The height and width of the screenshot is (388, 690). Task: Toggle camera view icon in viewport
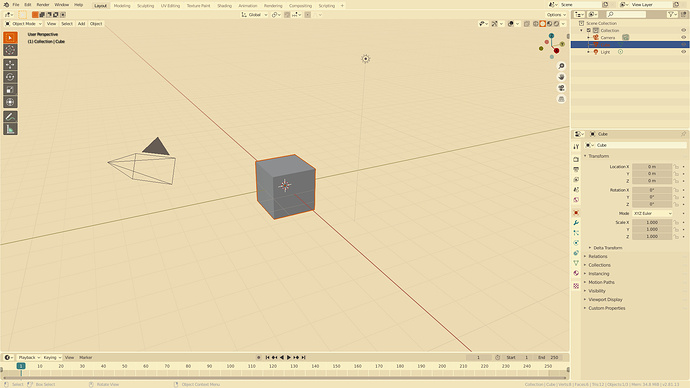click(561, 88)
